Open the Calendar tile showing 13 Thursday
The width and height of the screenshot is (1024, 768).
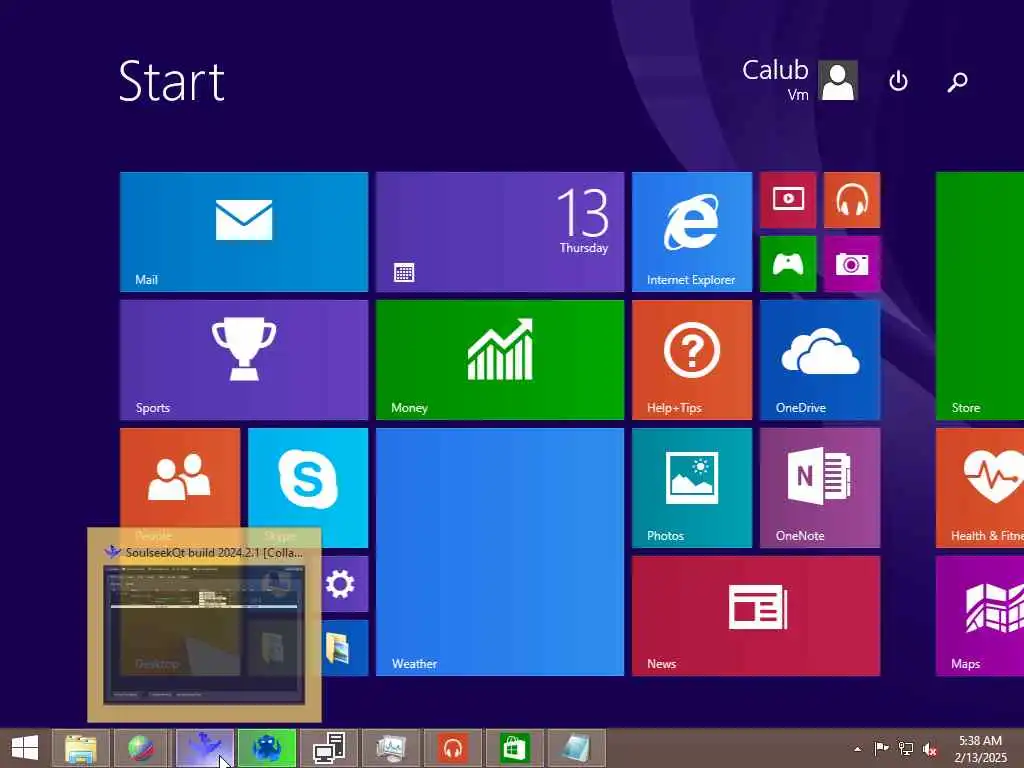coord(500,232)
